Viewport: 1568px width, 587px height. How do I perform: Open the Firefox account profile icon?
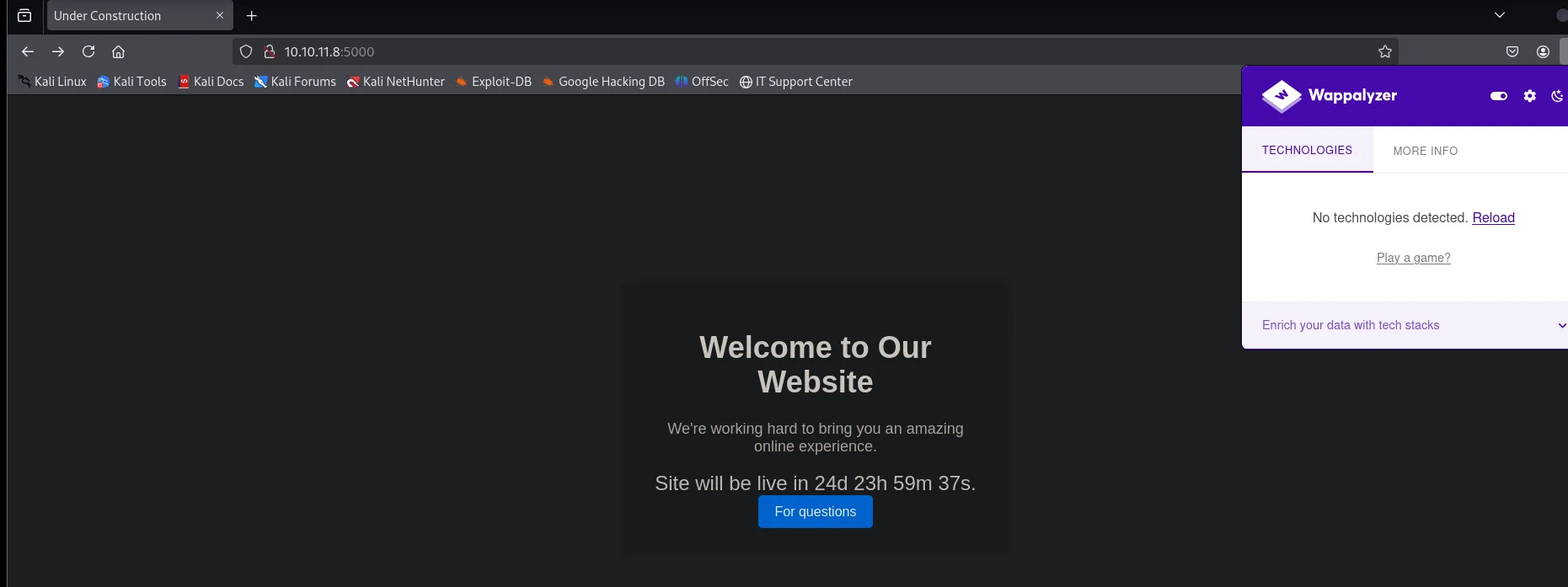click(1543, 51)
